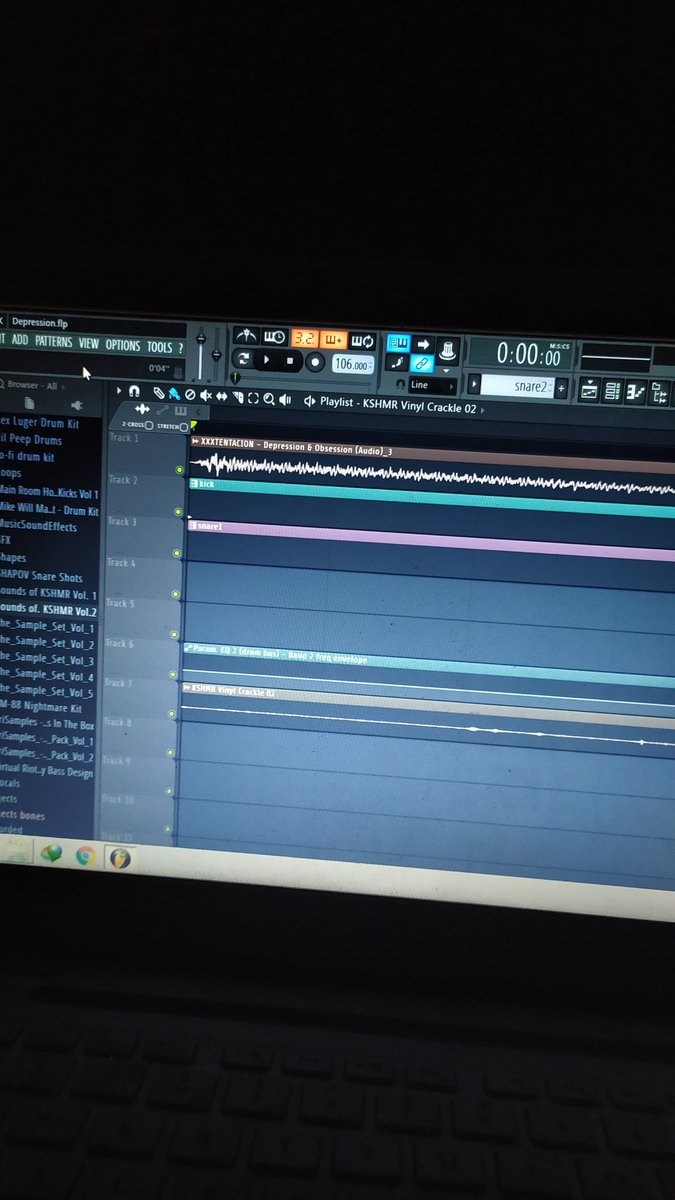Select the slice tool in playlist
Image resolution: width=675 pixels, height=1200 pixels.
click(x=238, y=397)
